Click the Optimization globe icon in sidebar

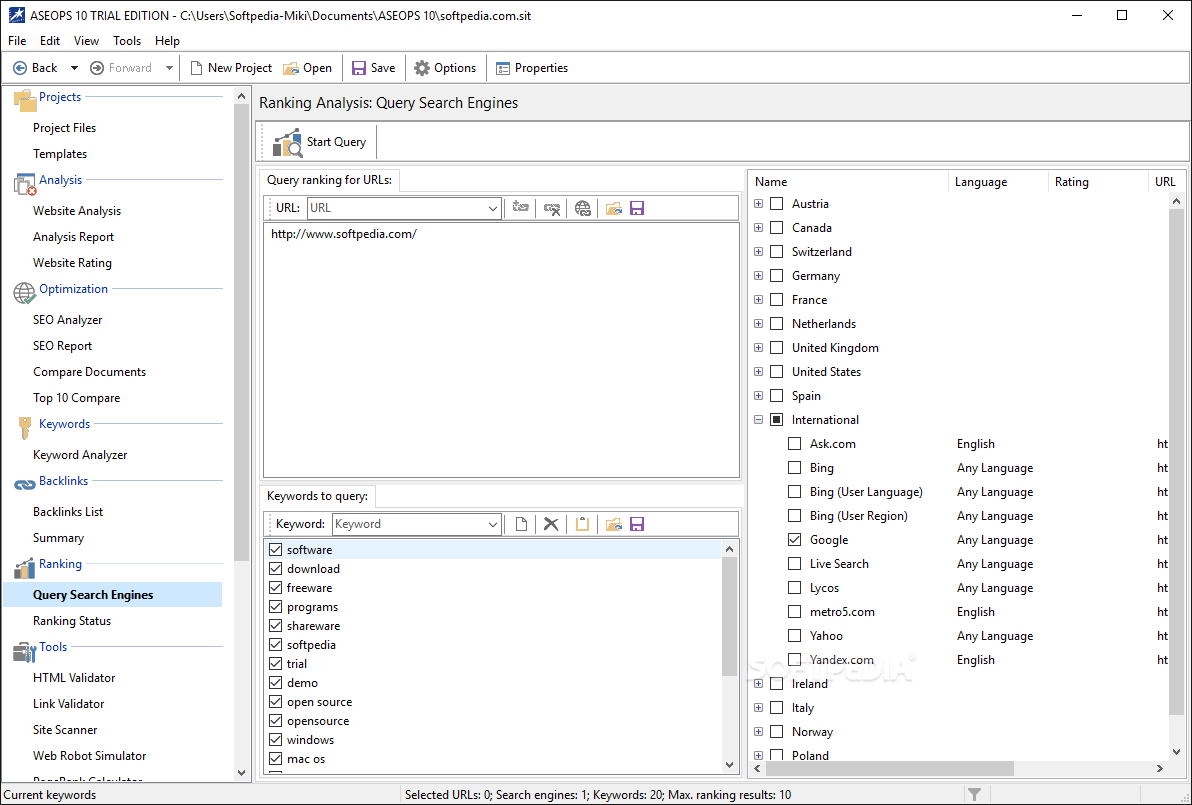(x=25, y=293)
